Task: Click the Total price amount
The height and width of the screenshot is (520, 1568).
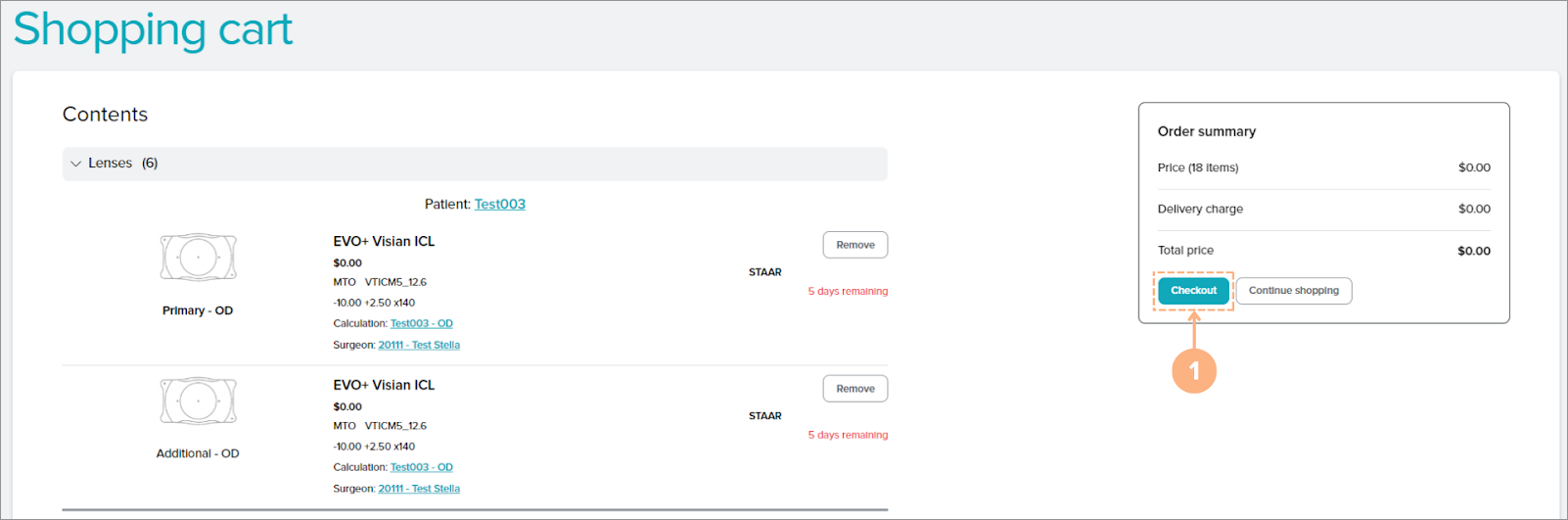Action: (x=1473, y=252)
